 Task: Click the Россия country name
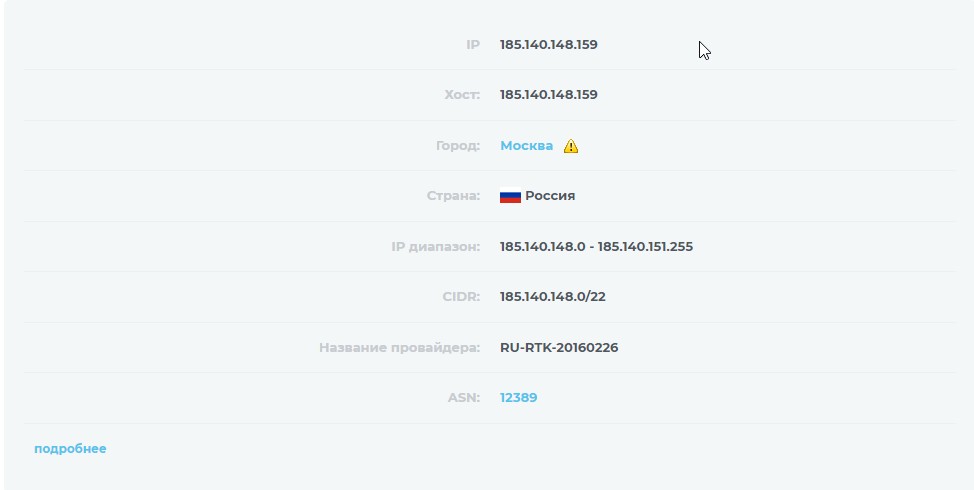coord(550,196)
